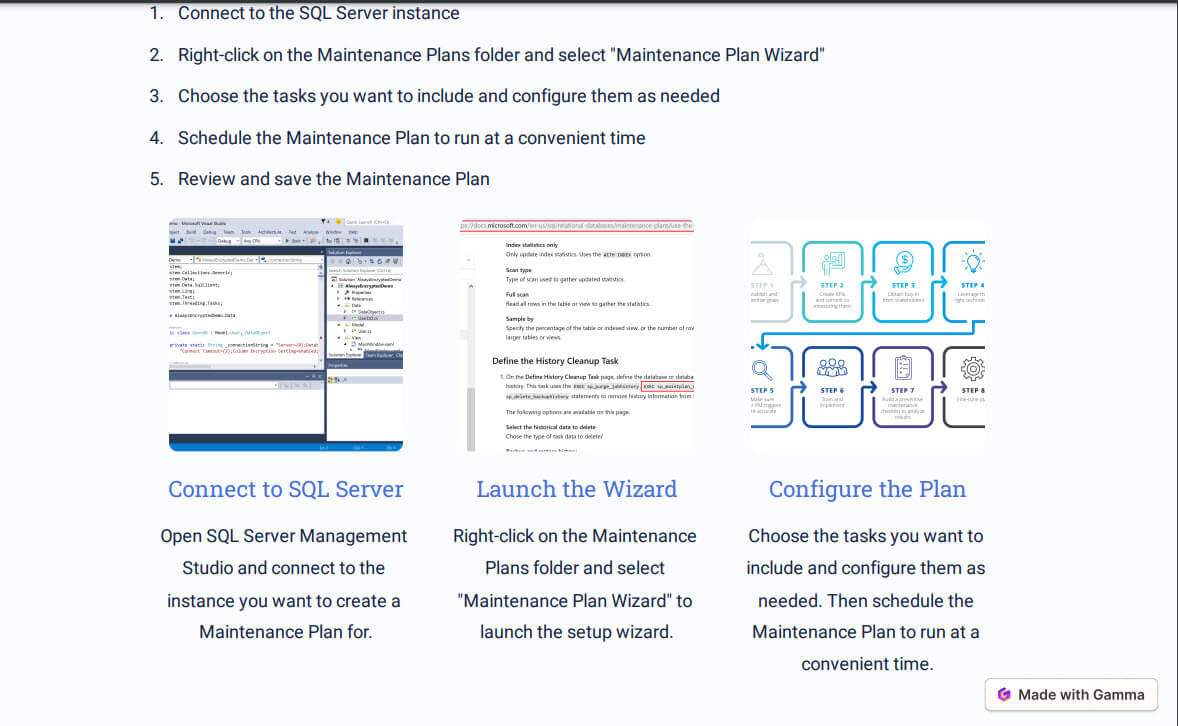Click the STEP 6 people group icon

pos(832,368)
